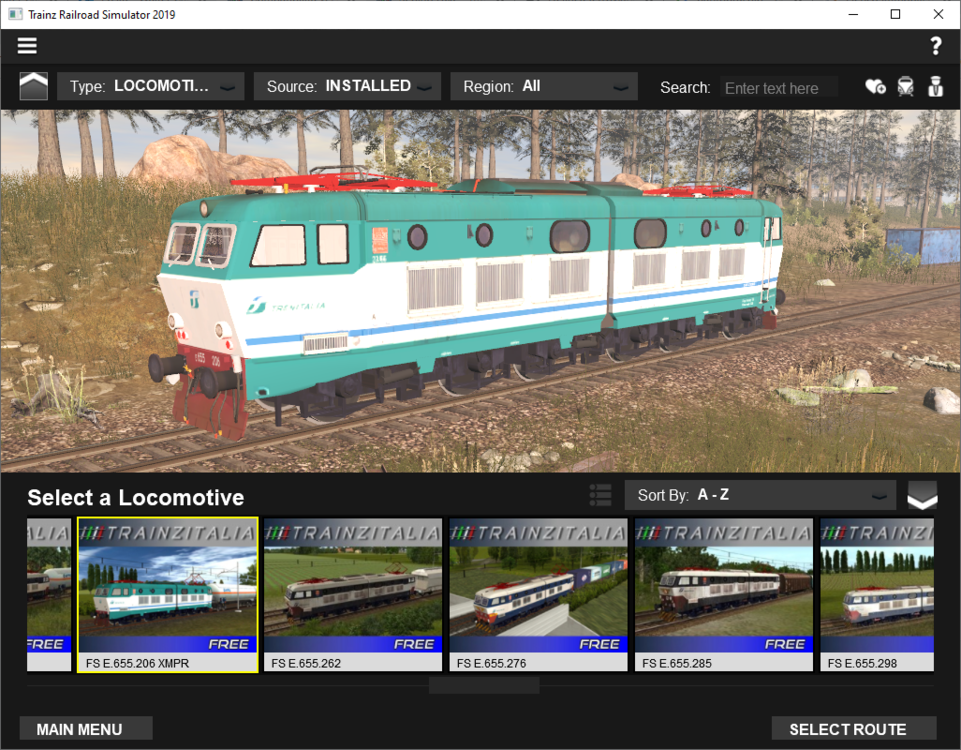Open the Region All dropdown

click(x=544, y=86)
